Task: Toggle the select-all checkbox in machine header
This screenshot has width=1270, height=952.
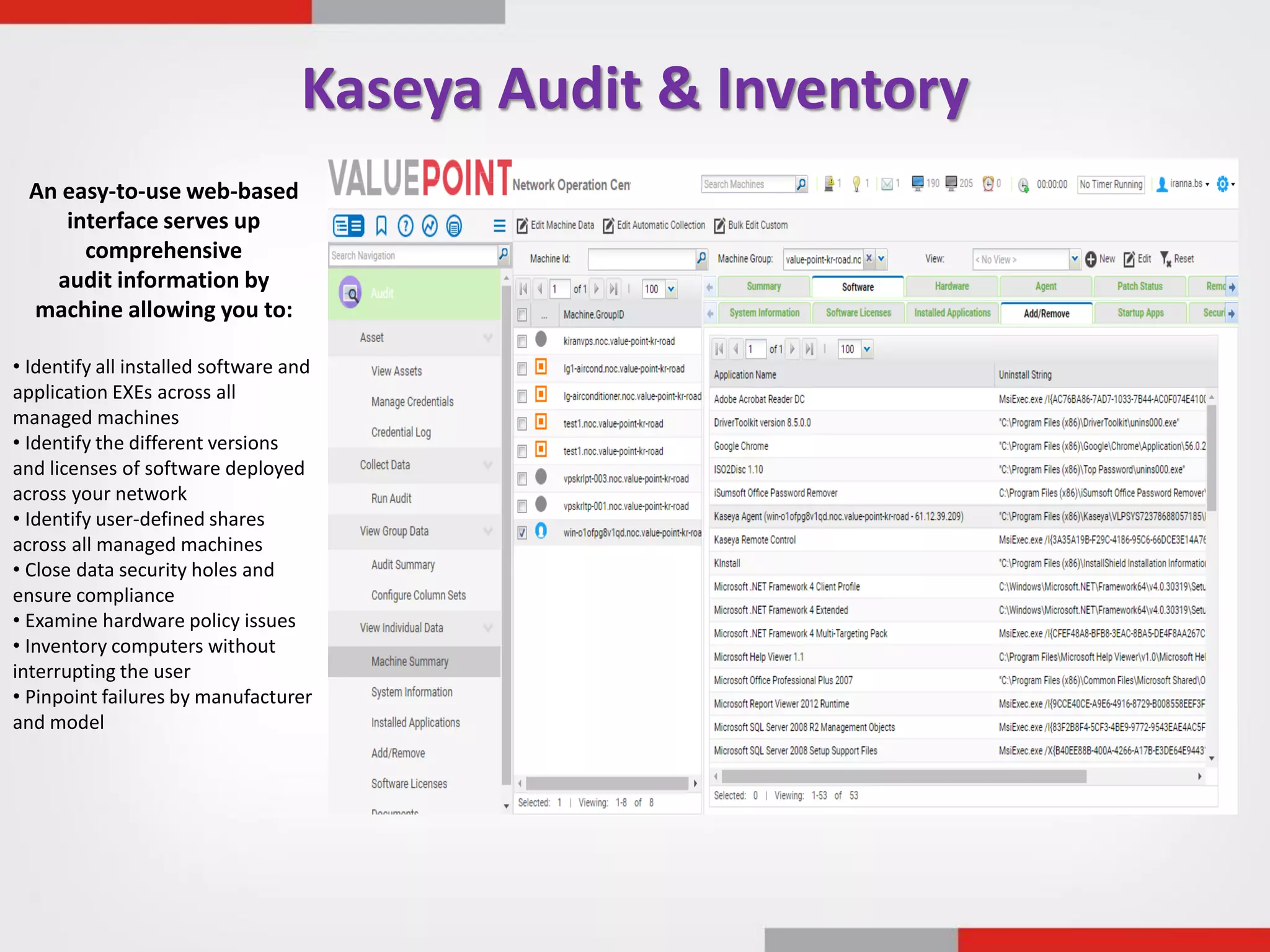Action: (x=522, y=315)
